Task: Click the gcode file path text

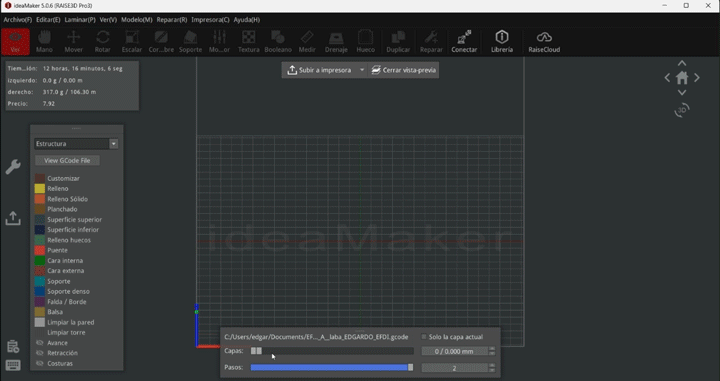Action: [316, 337]
